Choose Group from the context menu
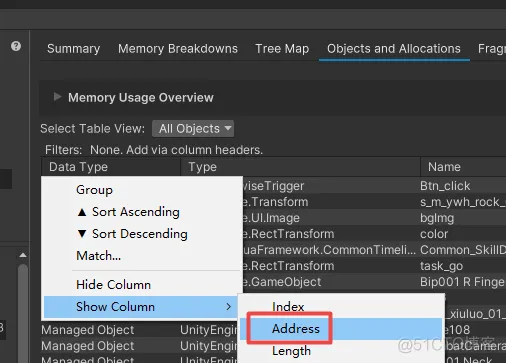Image resolution: width=506 pixels, height=363 pixels. click(143, 190)
